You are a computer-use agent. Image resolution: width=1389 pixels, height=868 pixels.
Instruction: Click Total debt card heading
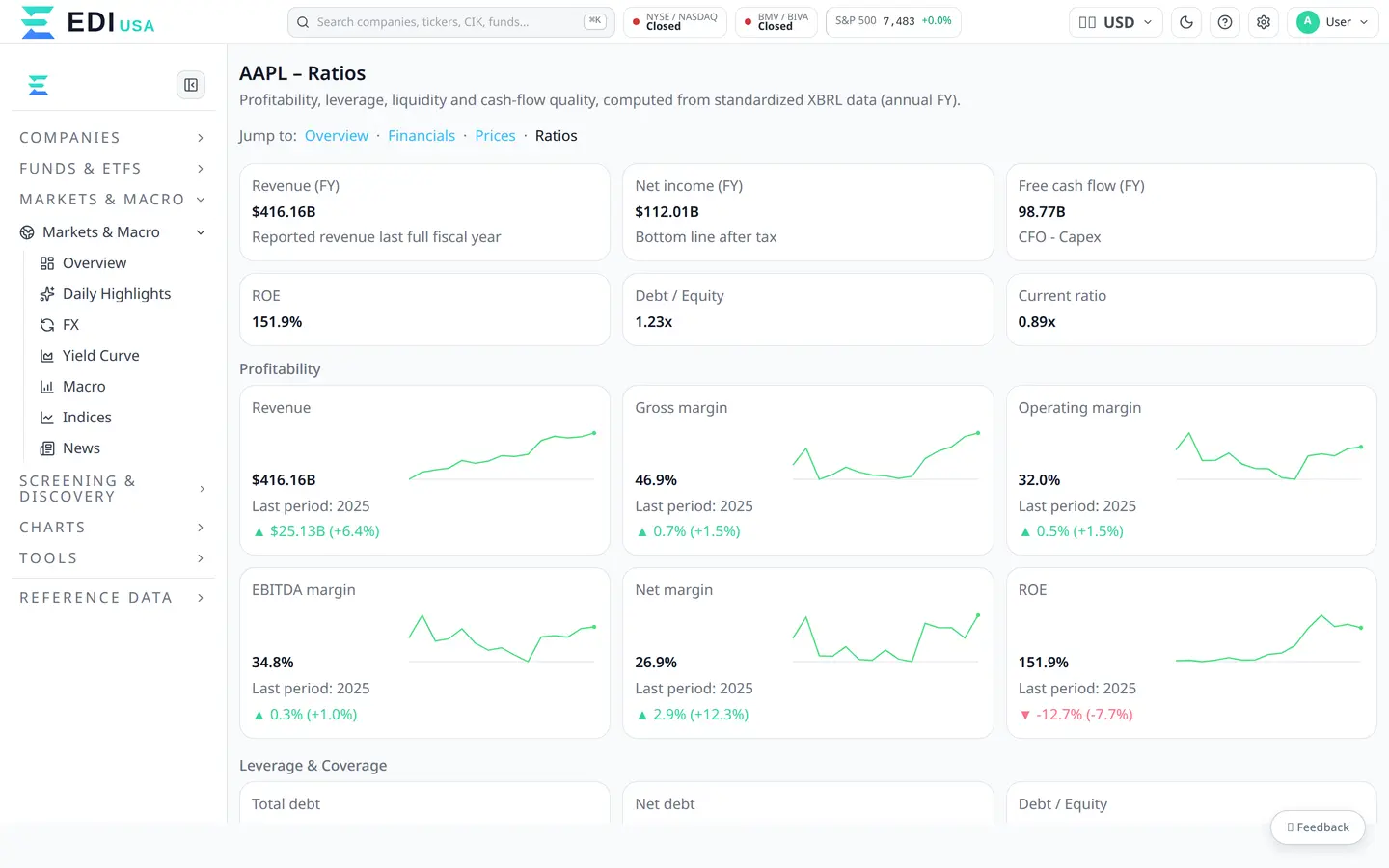pos(286,804)
